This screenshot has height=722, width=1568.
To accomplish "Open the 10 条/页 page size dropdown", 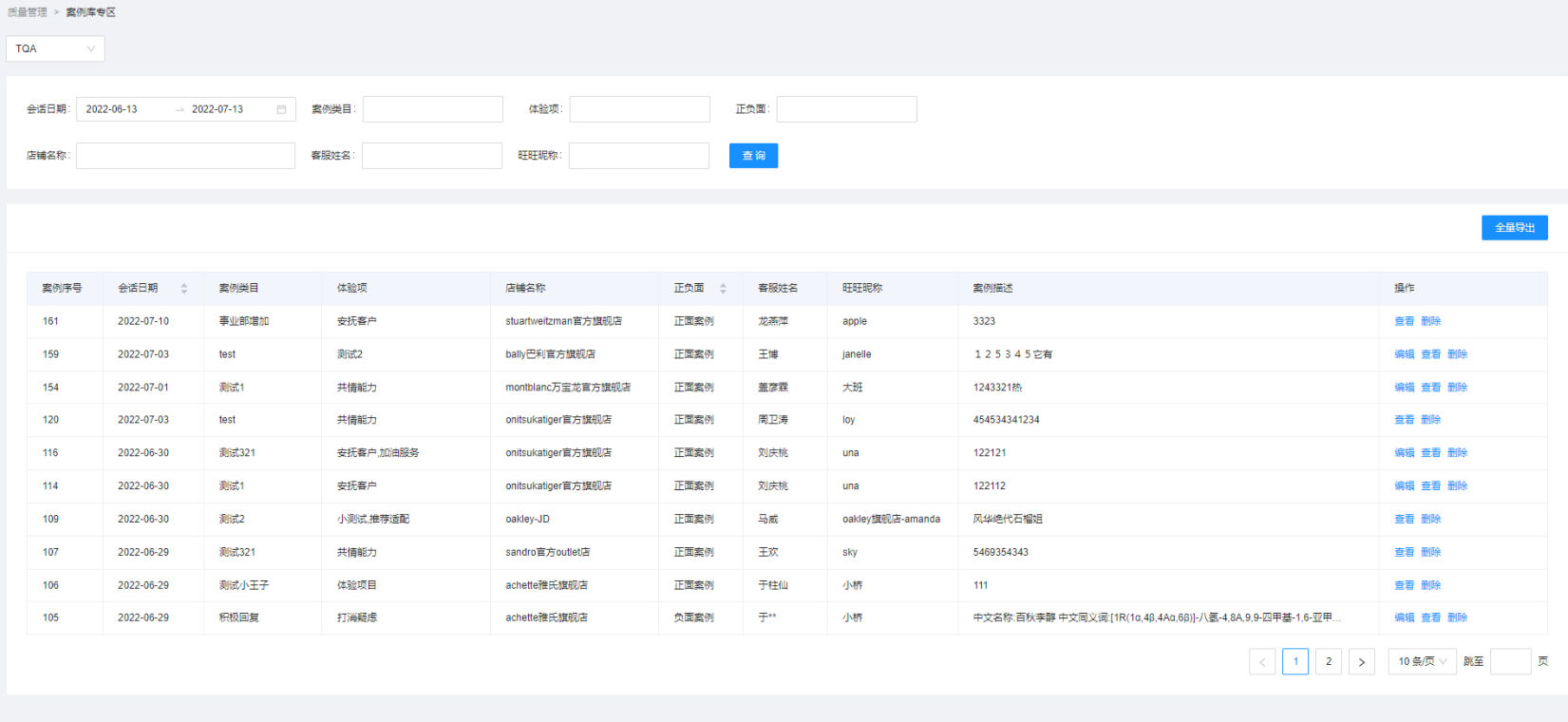I will tap(1422, 662).
